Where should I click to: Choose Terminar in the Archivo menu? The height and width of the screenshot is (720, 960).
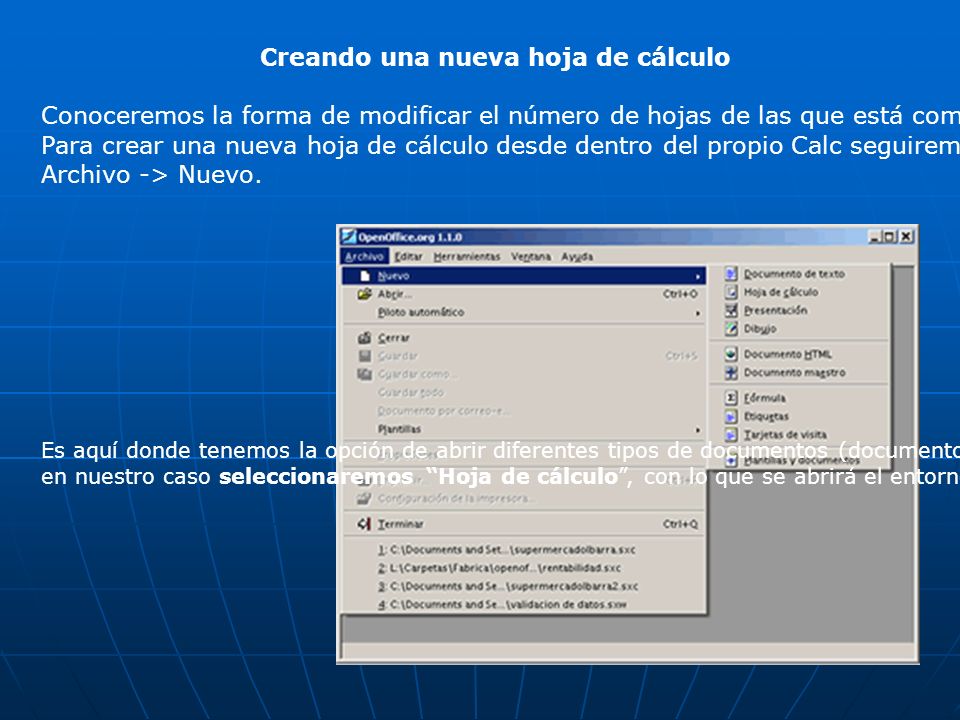524,524
